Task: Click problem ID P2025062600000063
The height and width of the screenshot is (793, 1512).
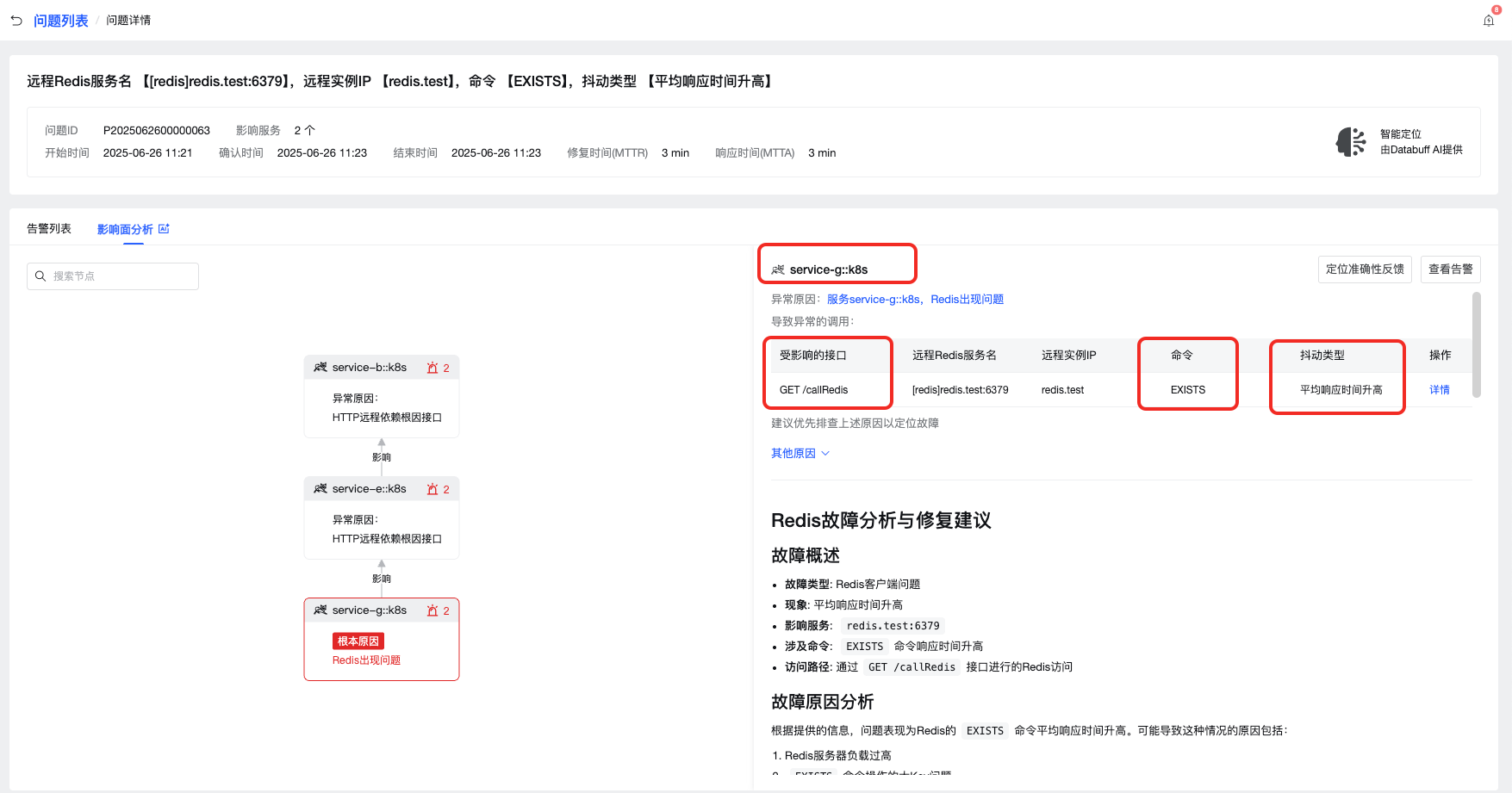Action: click(157, 131)
